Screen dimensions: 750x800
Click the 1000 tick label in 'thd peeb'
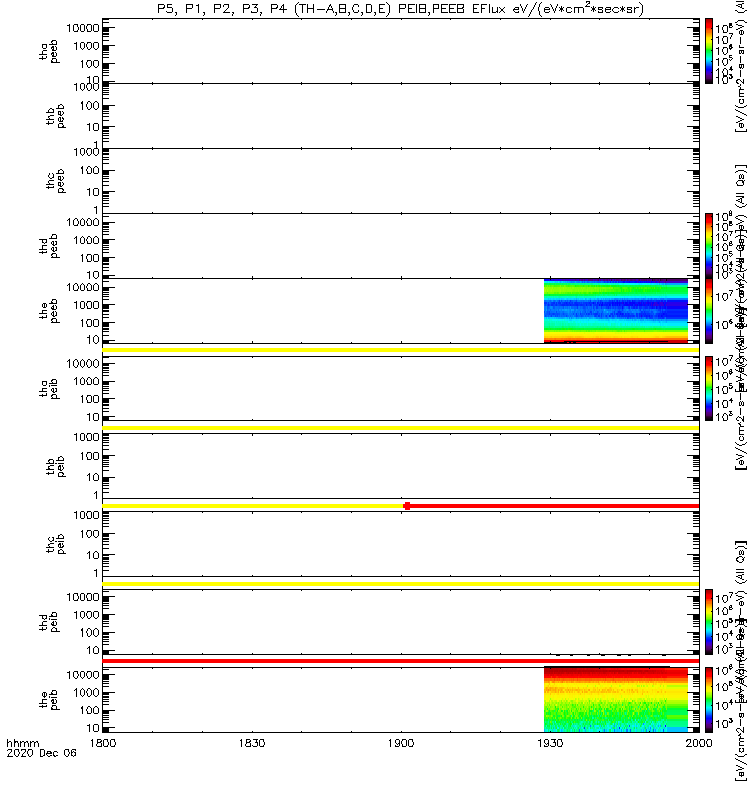86,240
